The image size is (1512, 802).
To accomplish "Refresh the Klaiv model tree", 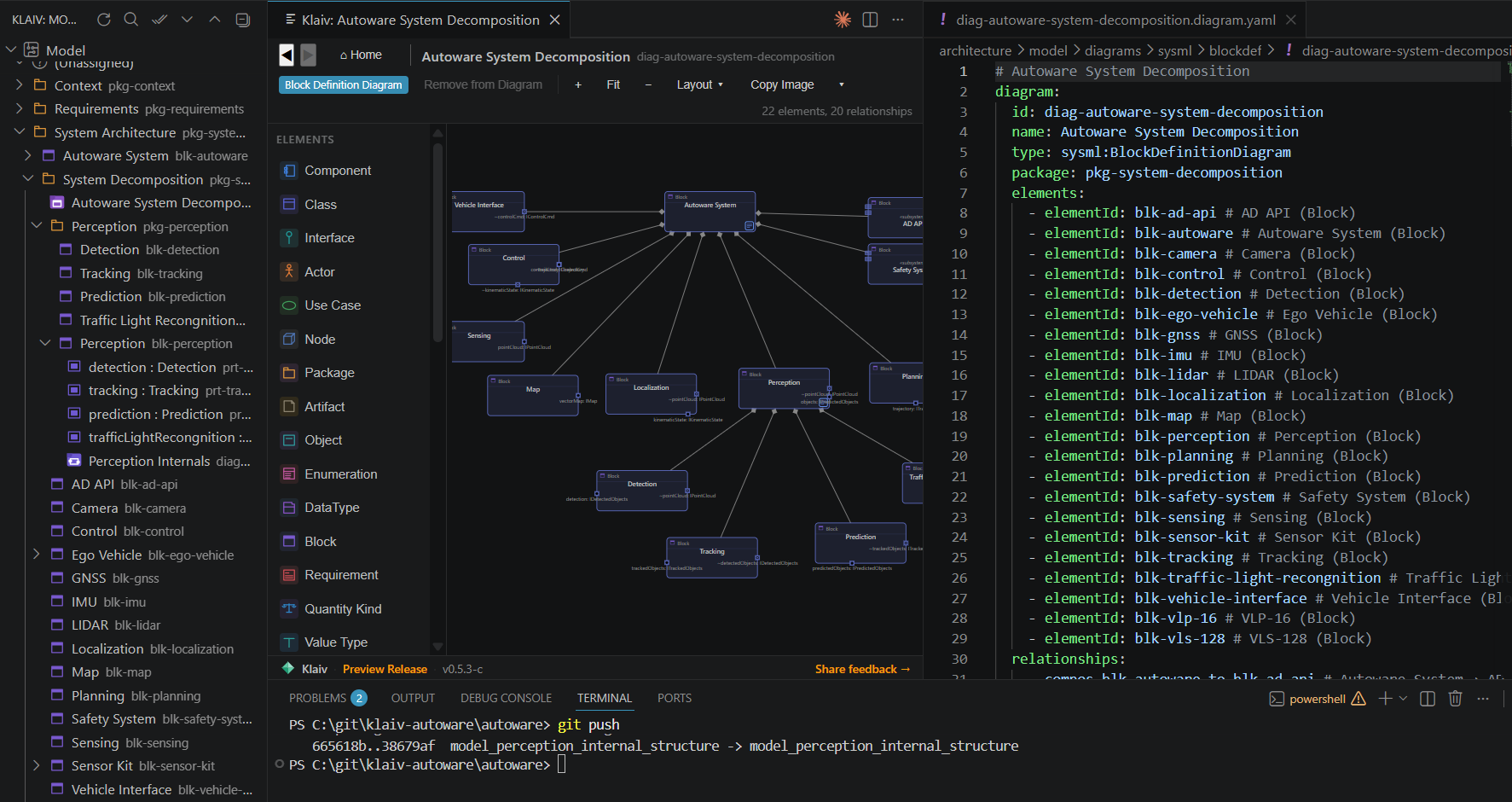I will click(x=104, y=19).
